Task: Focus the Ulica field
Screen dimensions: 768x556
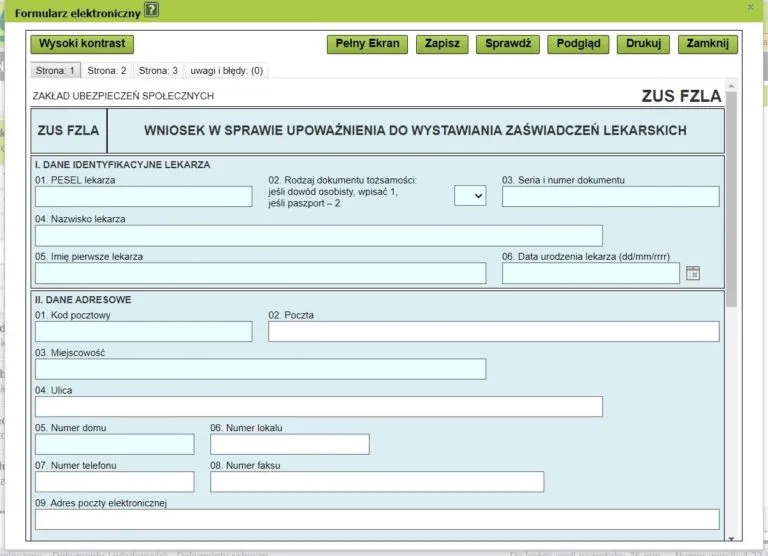Action: [319, 407]
